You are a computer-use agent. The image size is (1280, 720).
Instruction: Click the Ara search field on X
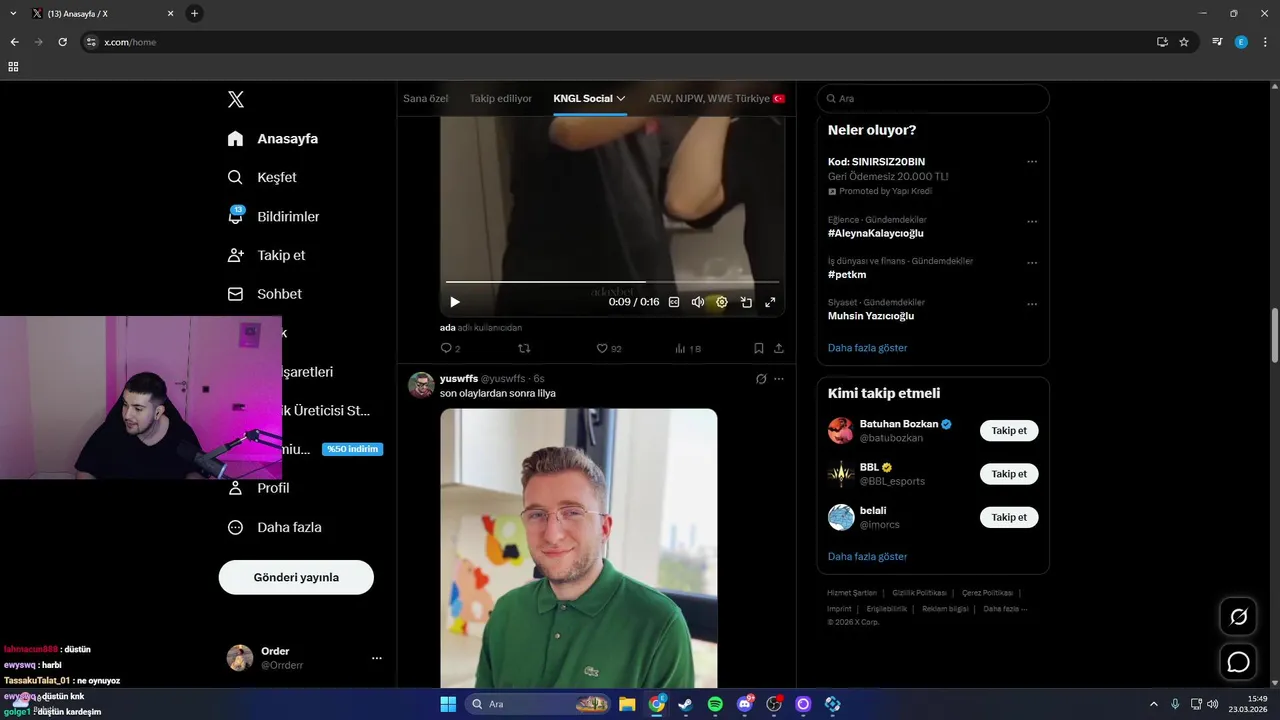[933, 98]
